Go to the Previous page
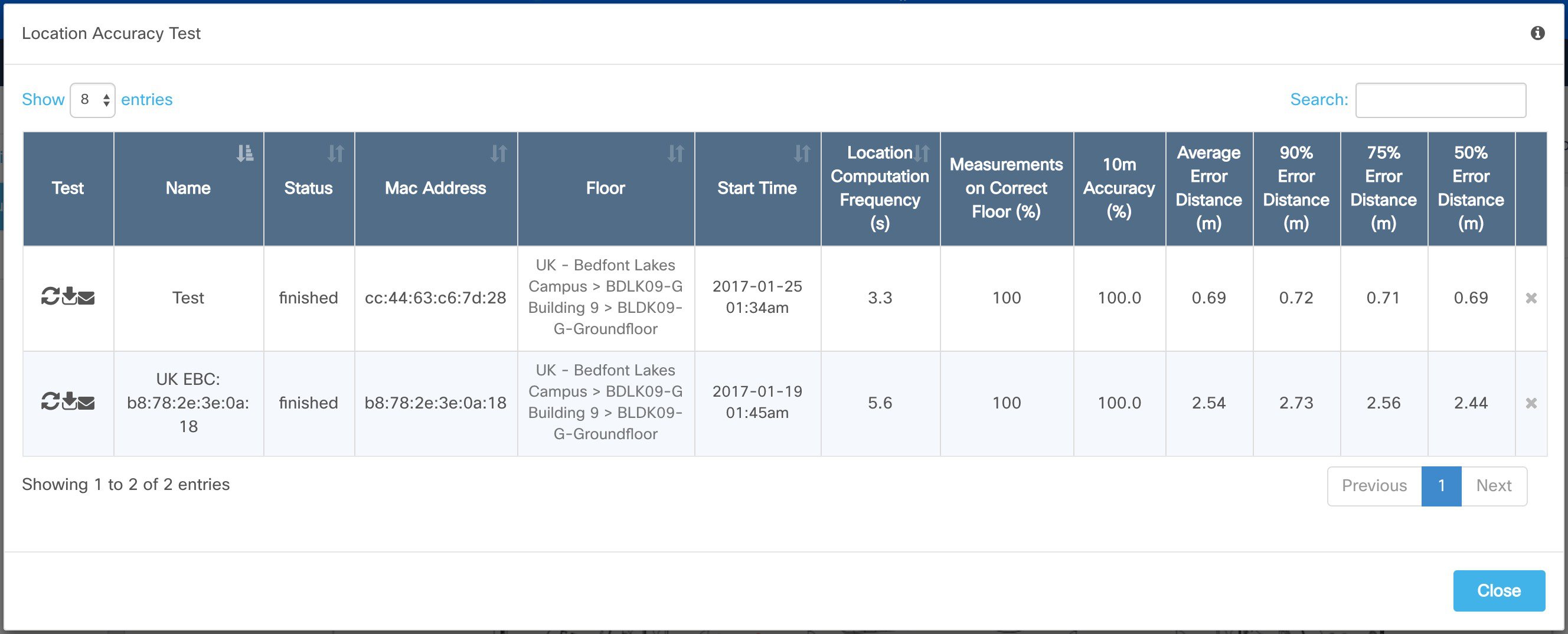The width and height of the screenshot is (1568, 634). [x=1374, y=486]
